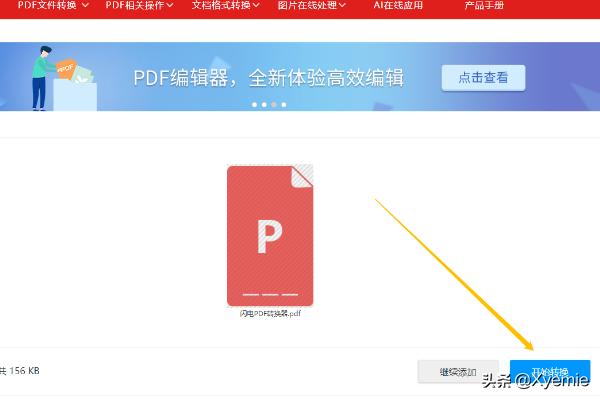Expand the chevron beside PDF文件转换
Viewport: 600px width, 400px height.
tap(84, 5)
